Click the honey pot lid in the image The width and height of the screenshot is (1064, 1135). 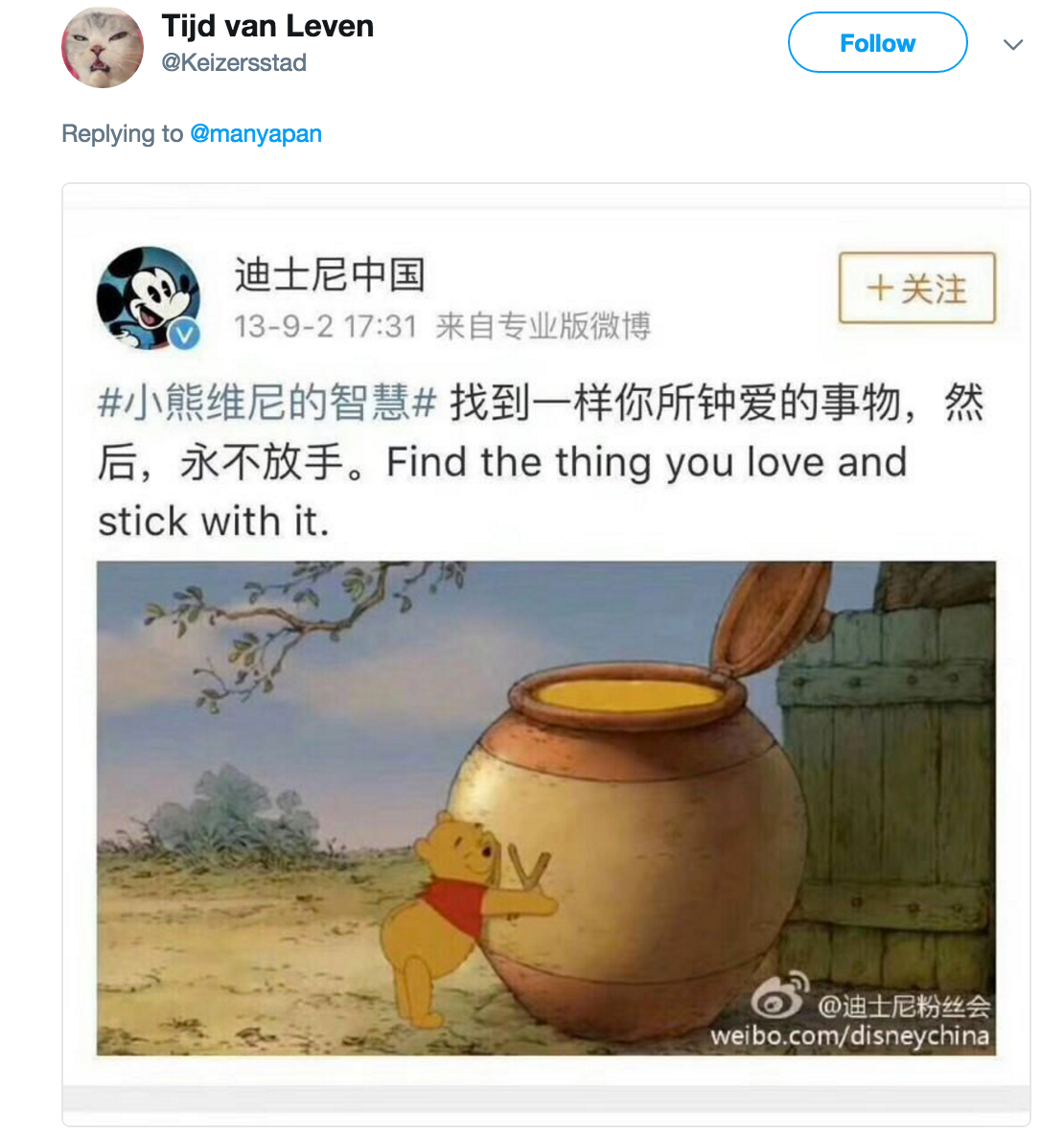[771, 619]
